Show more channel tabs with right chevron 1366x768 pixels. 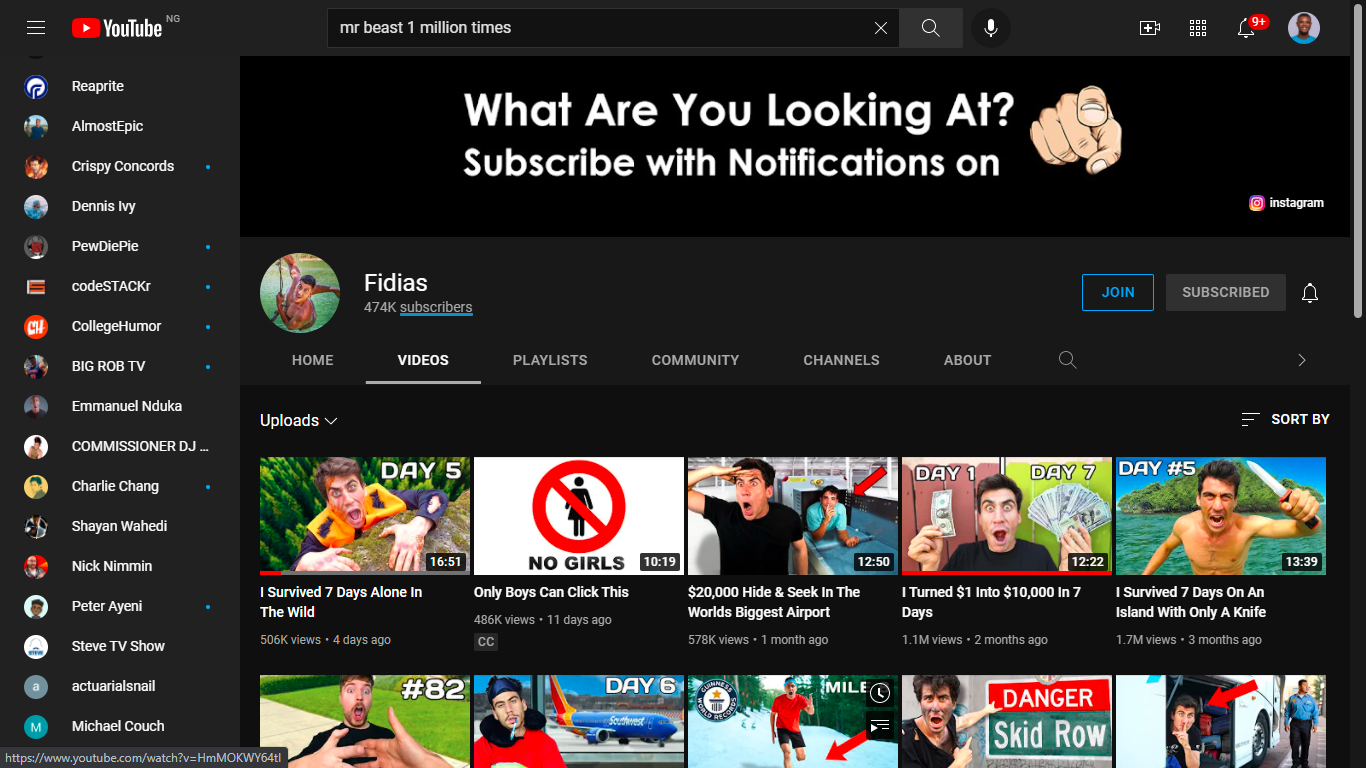1302,360
